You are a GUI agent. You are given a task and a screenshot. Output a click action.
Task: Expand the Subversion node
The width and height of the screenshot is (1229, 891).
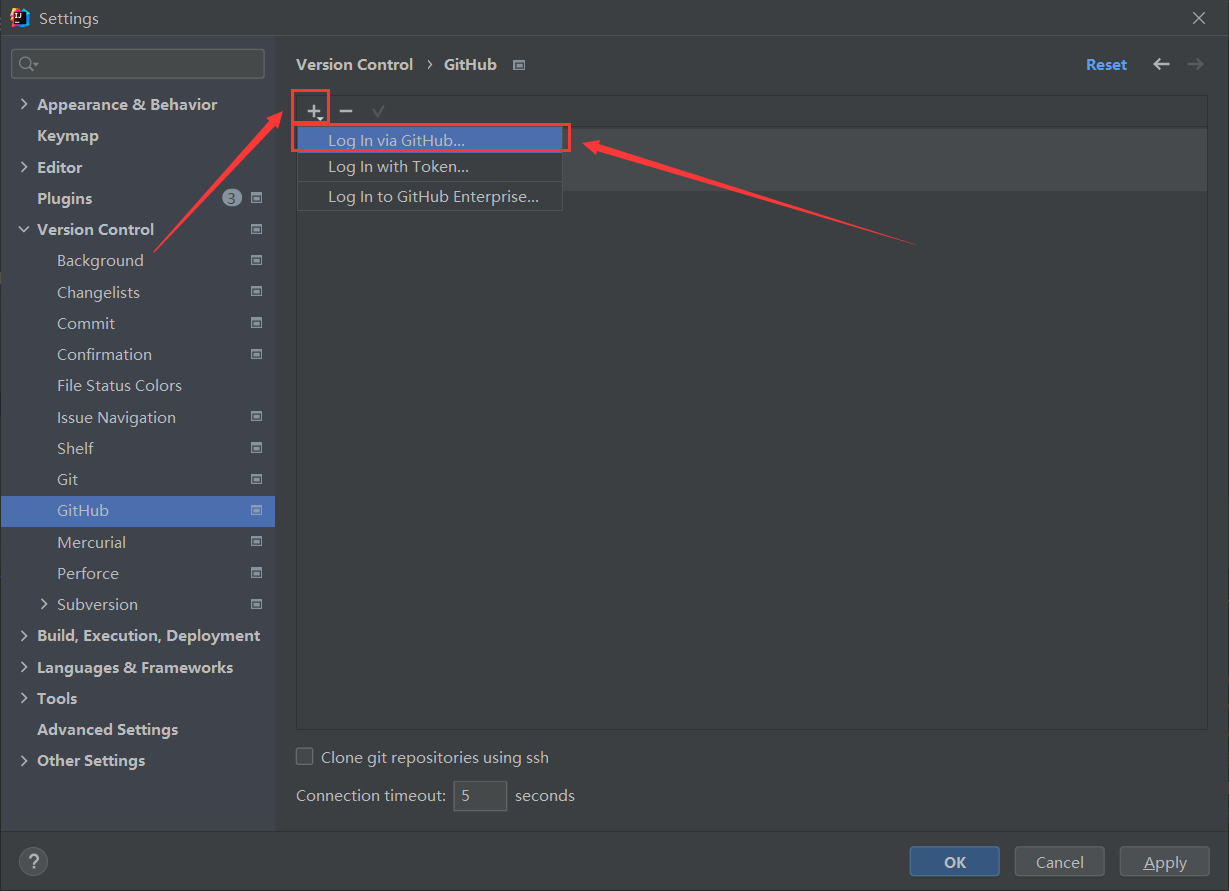tap(44, 604)
